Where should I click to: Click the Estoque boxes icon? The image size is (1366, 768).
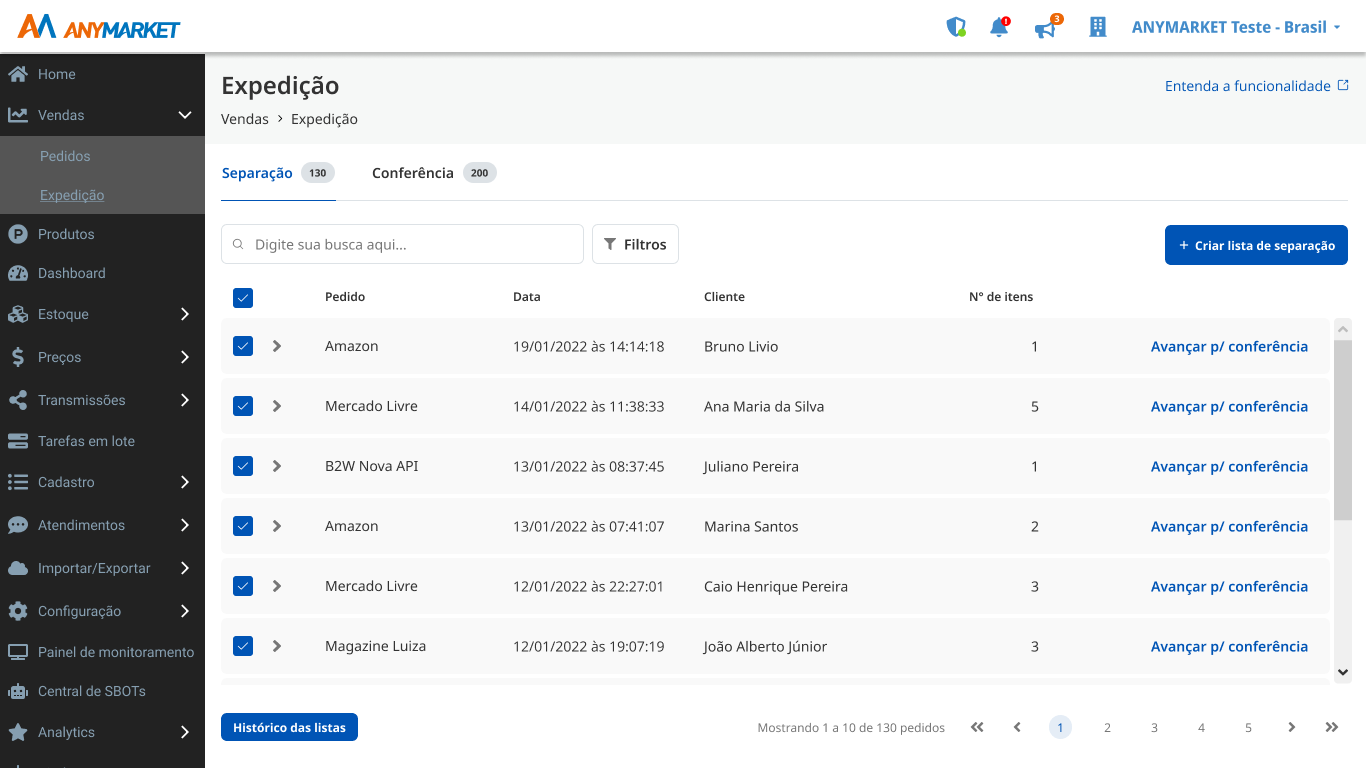pos(17,314)
